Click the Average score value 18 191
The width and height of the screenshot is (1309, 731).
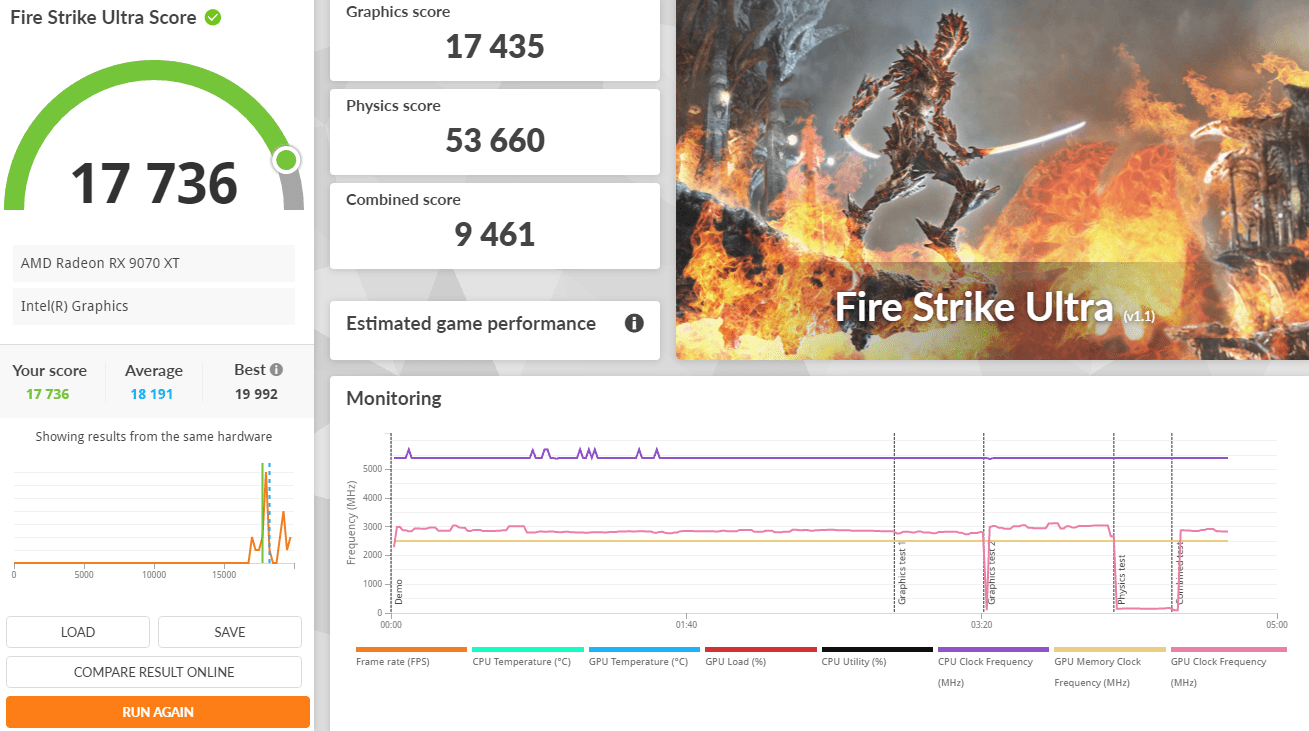pos(152,394)
